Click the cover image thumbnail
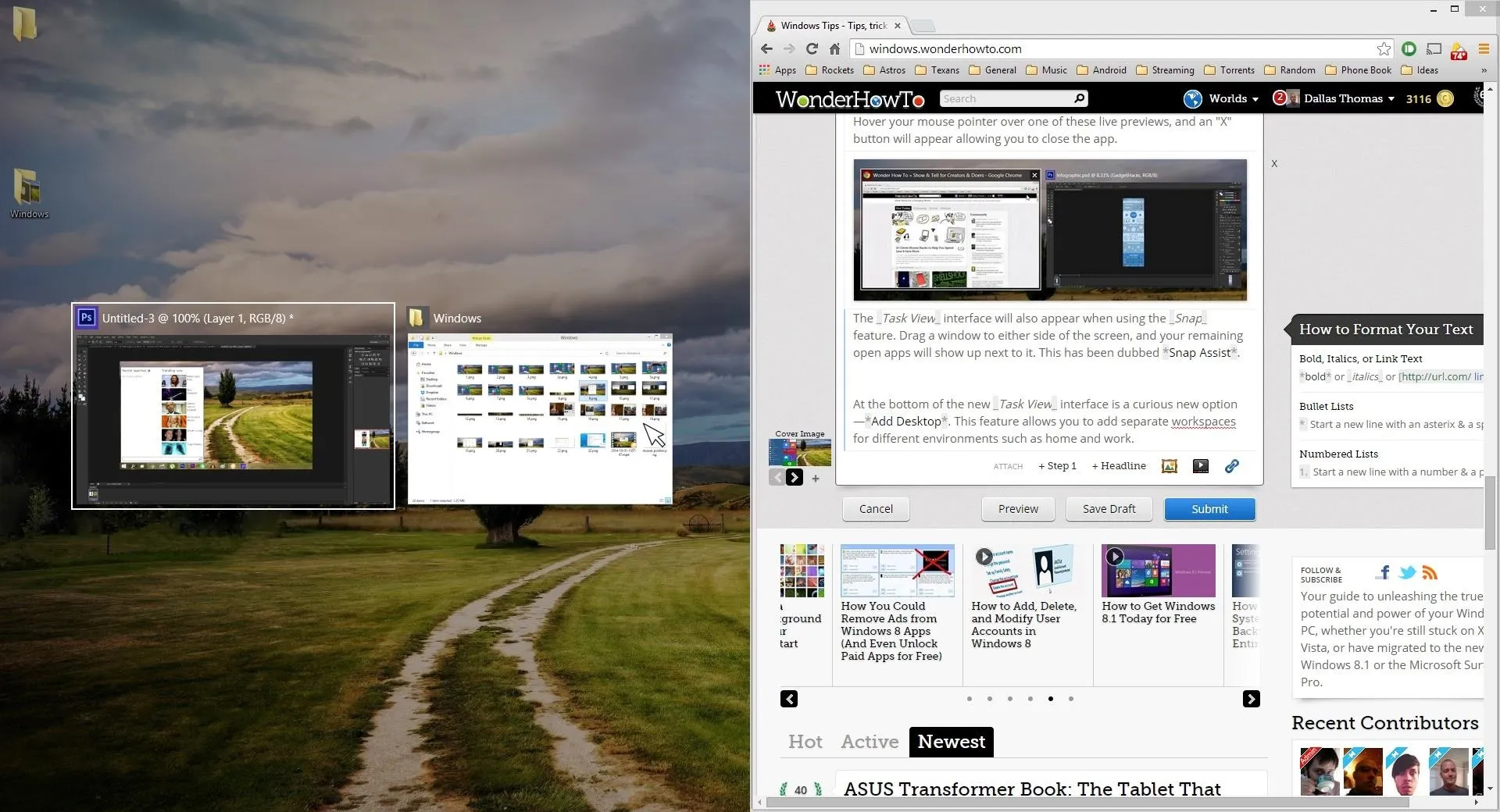The width and height of the screenshot is (1500, 812). tap(800, 452)
